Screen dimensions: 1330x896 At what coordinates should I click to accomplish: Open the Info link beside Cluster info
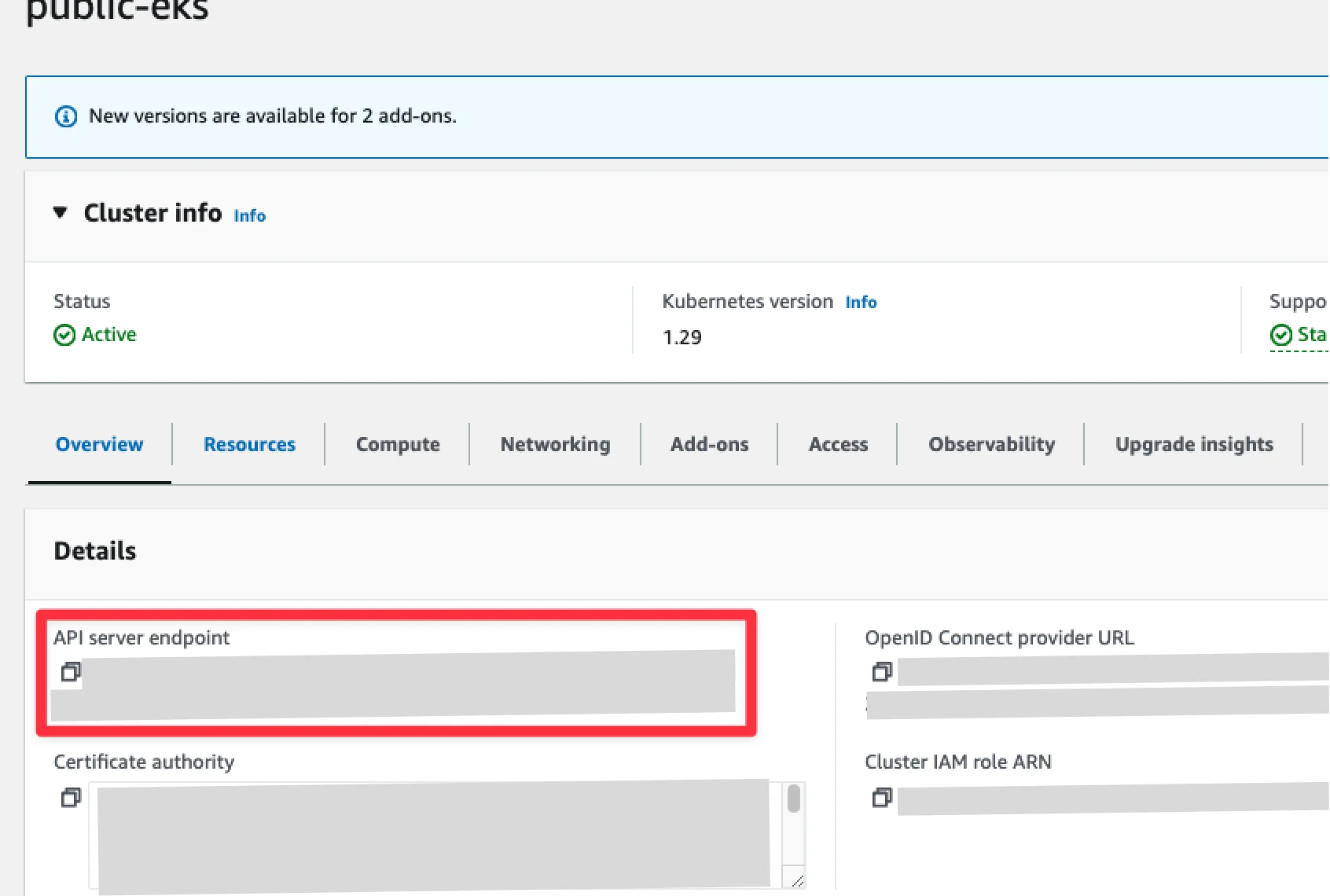tap(249, 216)
